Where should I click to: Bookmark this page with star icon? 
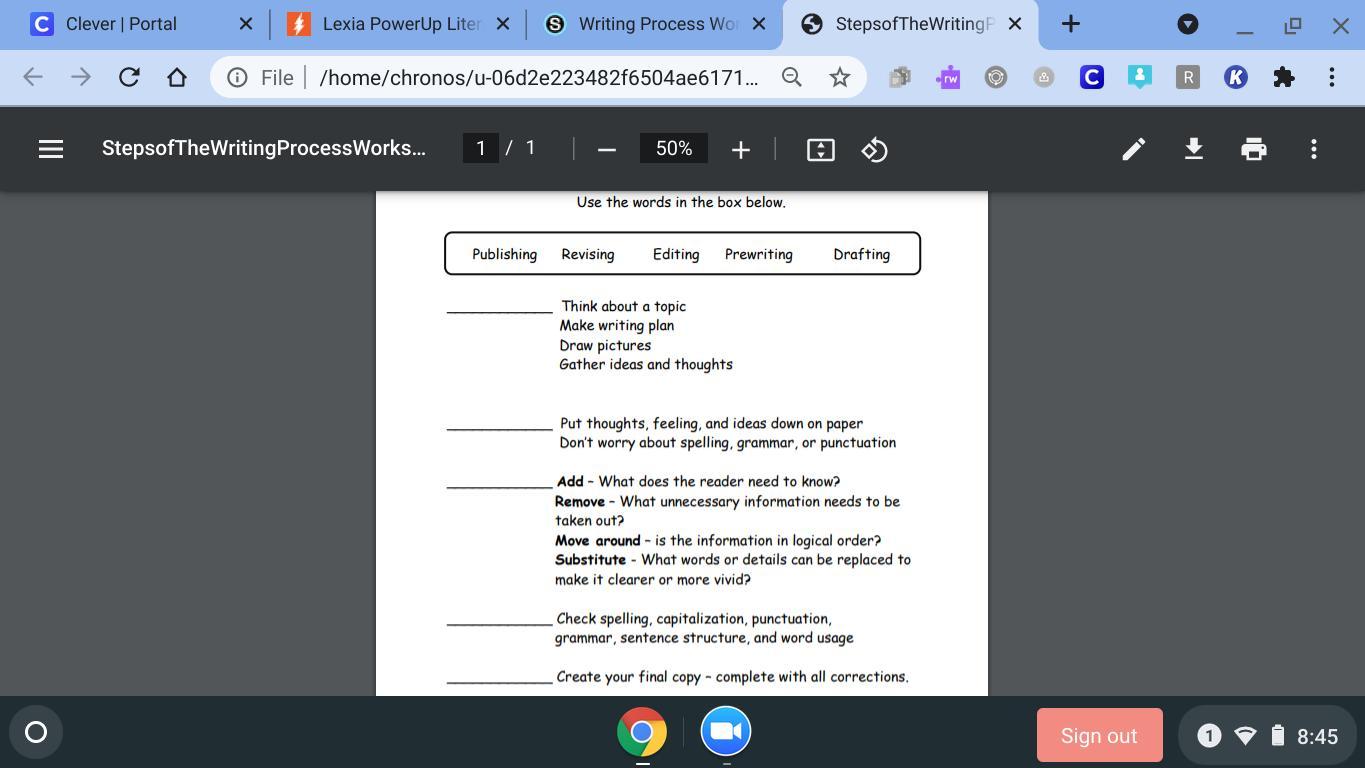(x=839, y=77)
